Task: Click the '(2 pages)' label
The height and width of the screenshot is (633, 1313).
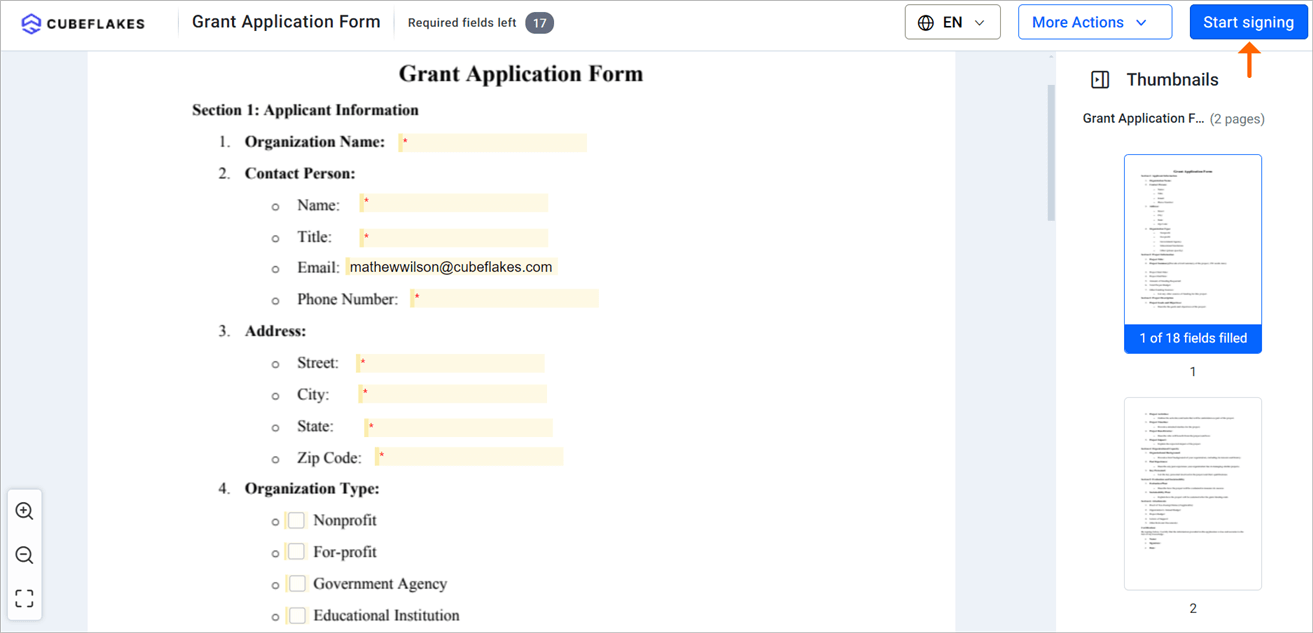Action: (1237, 119)
